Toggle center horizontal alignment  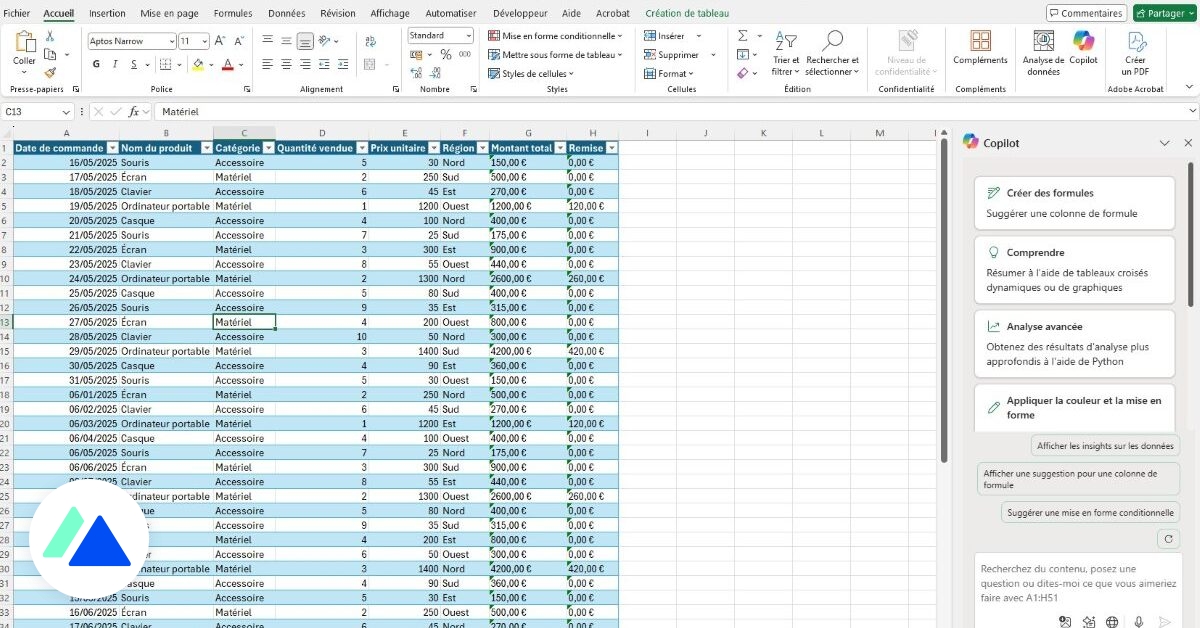pos(286,64)
